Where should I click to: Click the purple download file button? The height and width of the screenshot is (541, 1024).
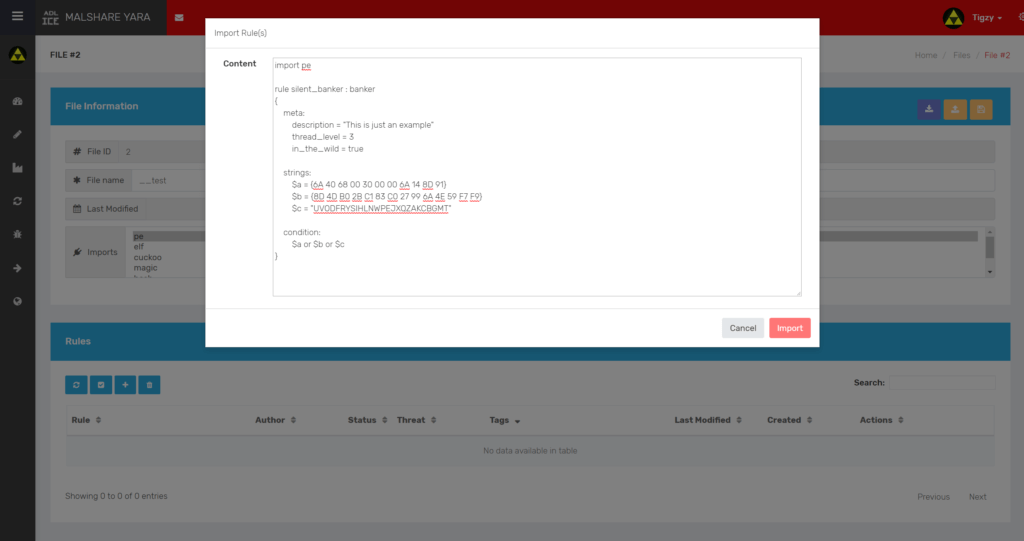[x=929, y=109]
